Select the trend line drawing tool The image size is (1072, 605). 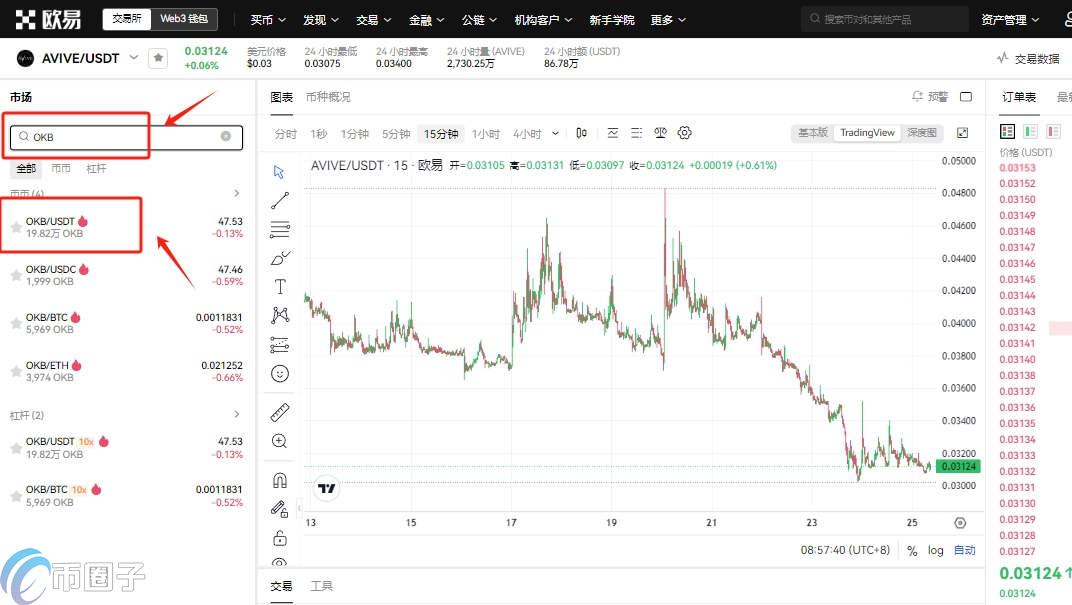(279, 199)
